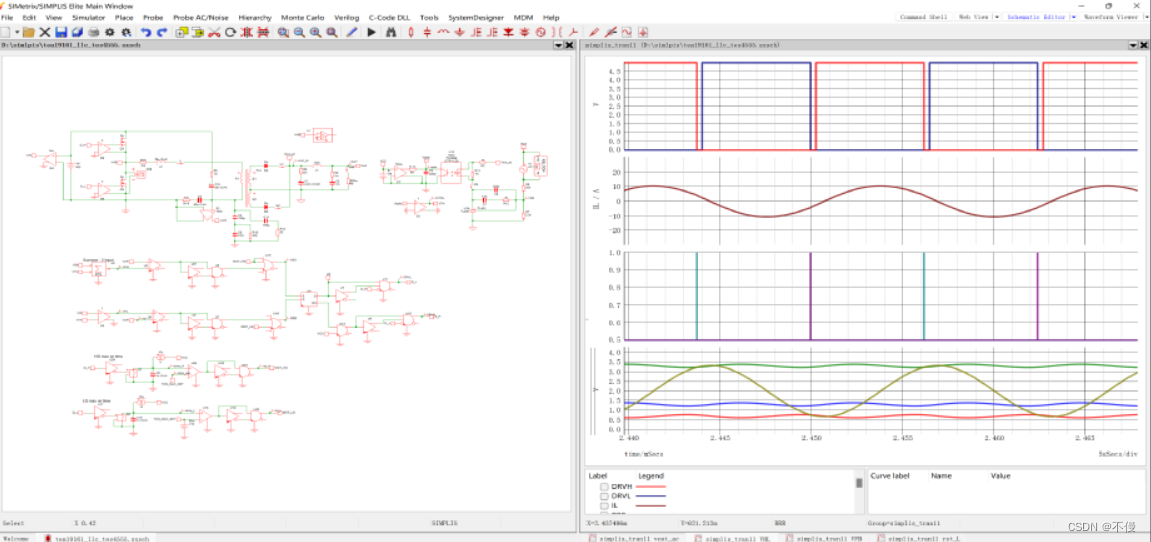The width and height of the screenshot is (1151, 542).
Task: Open the Hierarchy menu
Action: 255,17
